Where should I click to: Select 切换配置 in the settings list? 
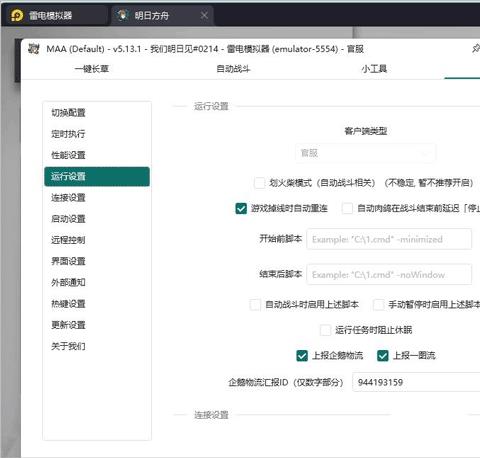coord(97,113)
